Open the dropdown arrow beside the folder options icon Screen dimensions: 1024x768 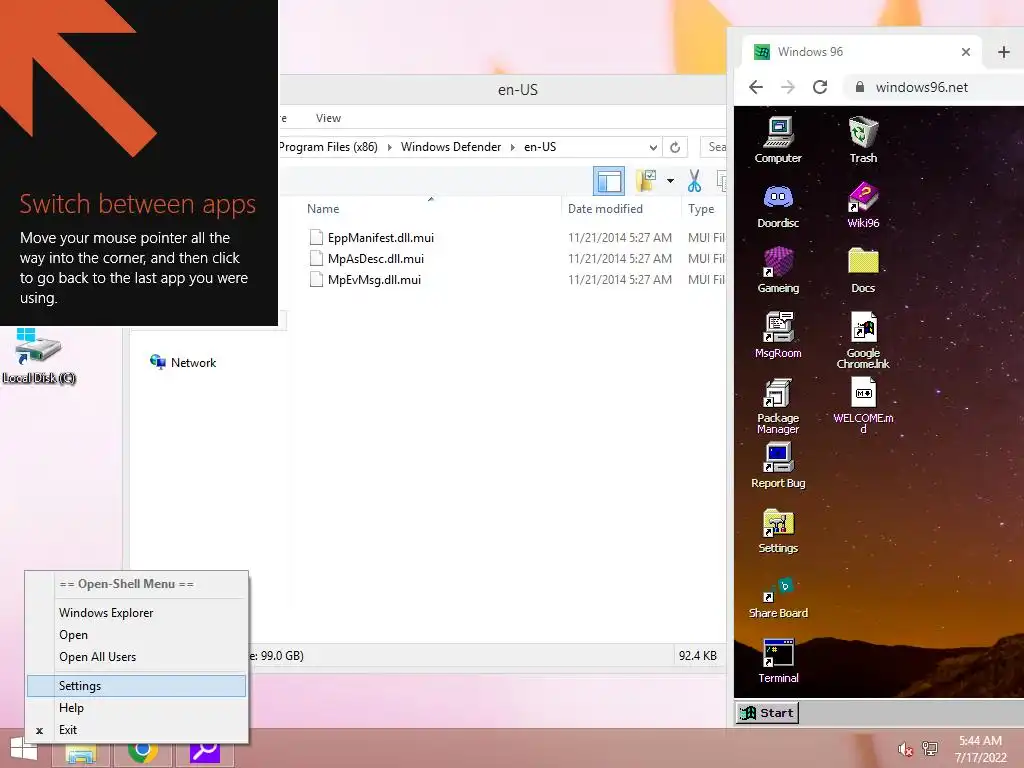tap(670, 181)
